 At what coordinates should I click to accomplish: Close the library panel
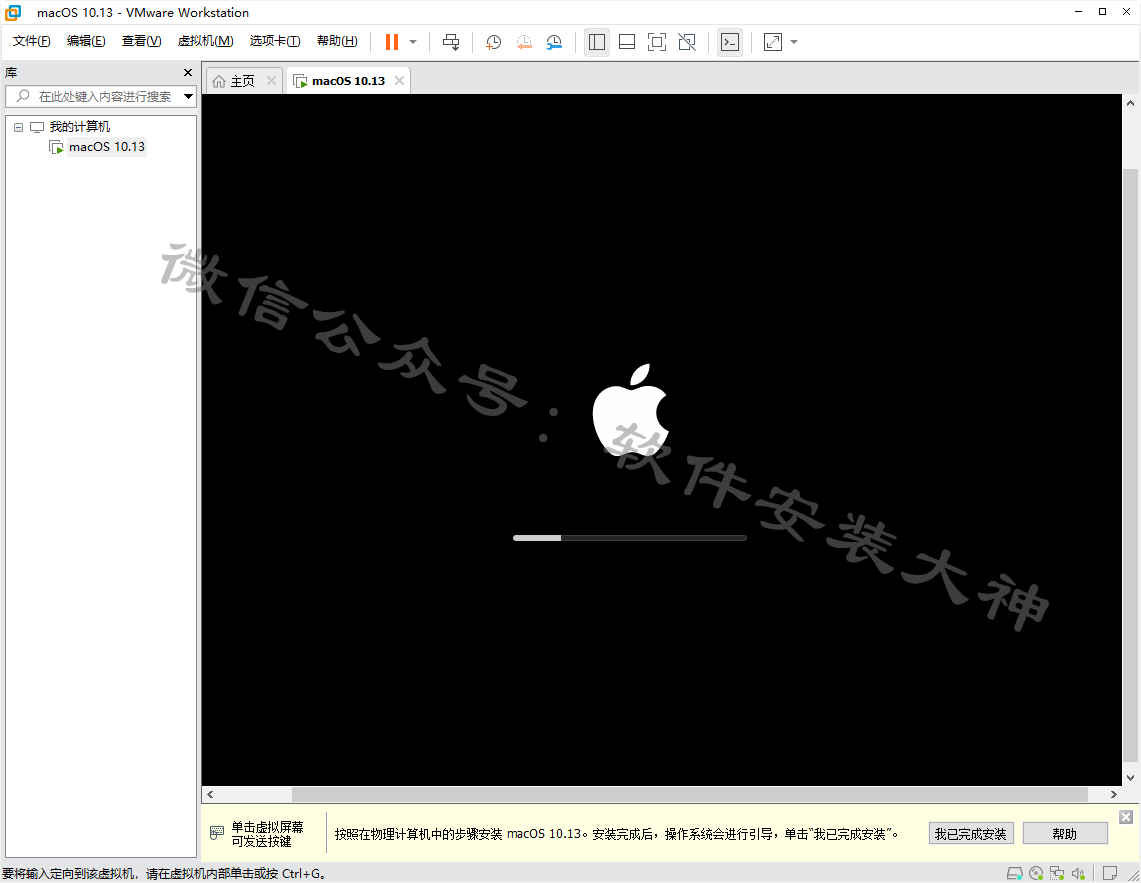(x=188, y=73)
